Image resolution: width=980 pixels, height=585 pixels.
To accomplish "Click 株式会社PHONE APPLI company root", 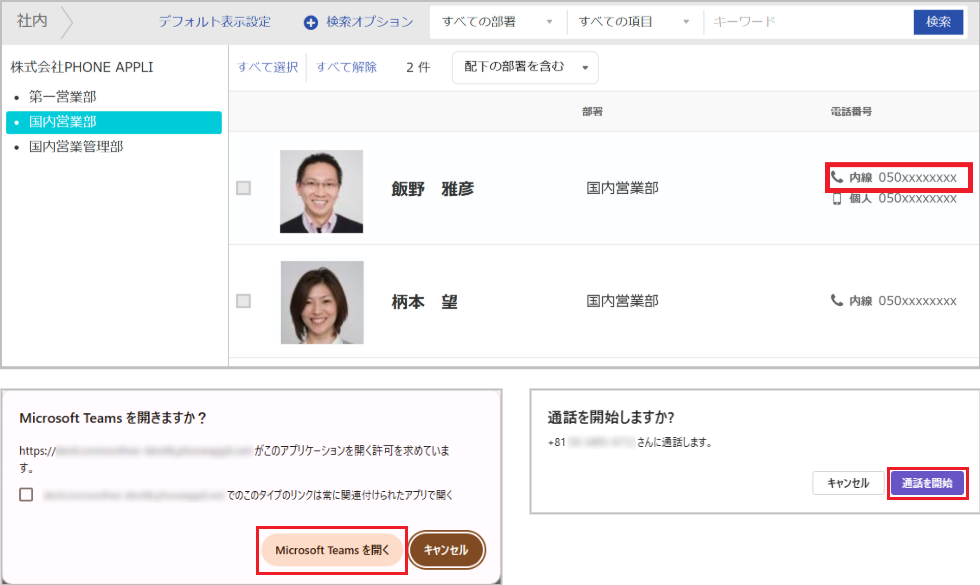I will 82,67.
